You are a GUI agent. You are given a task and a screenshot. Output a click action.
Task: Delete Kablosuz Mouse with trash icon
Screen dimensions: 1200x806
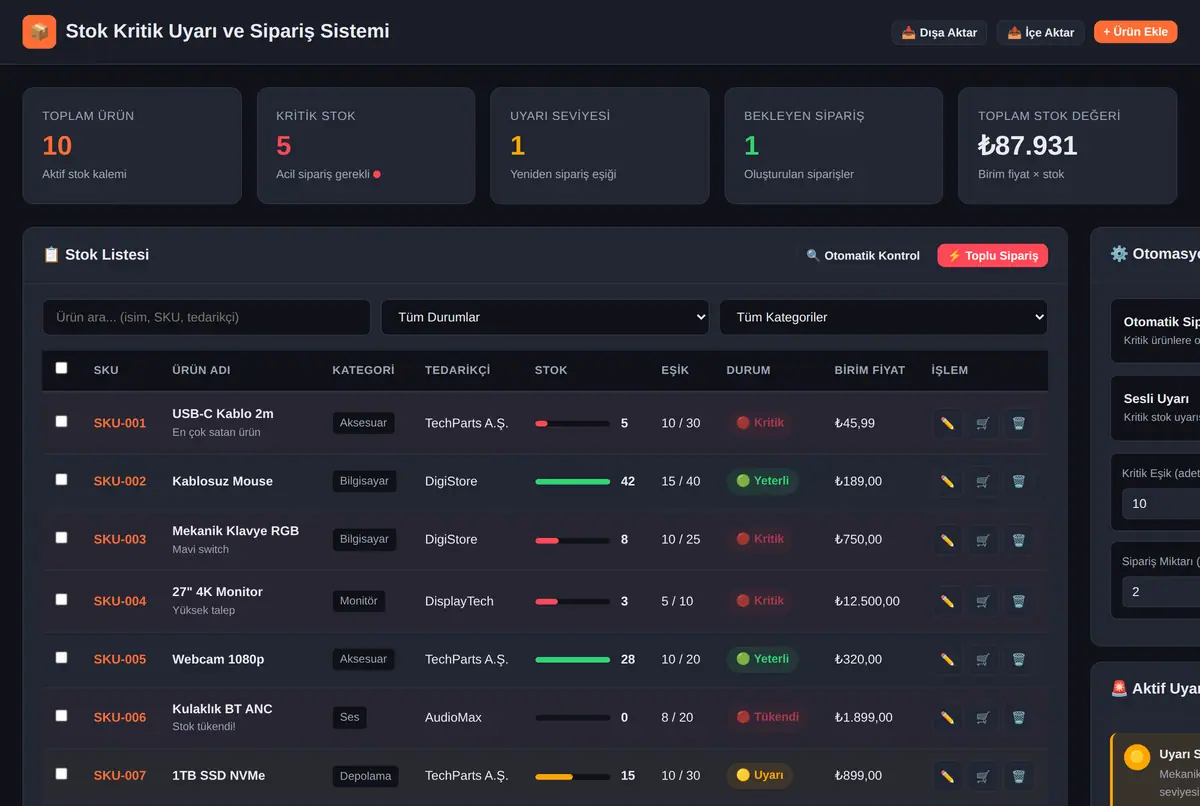point(1018,481)
